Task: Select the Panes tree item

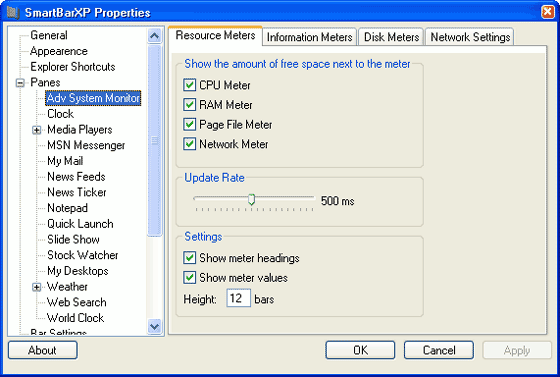Action: click(45, 82)
